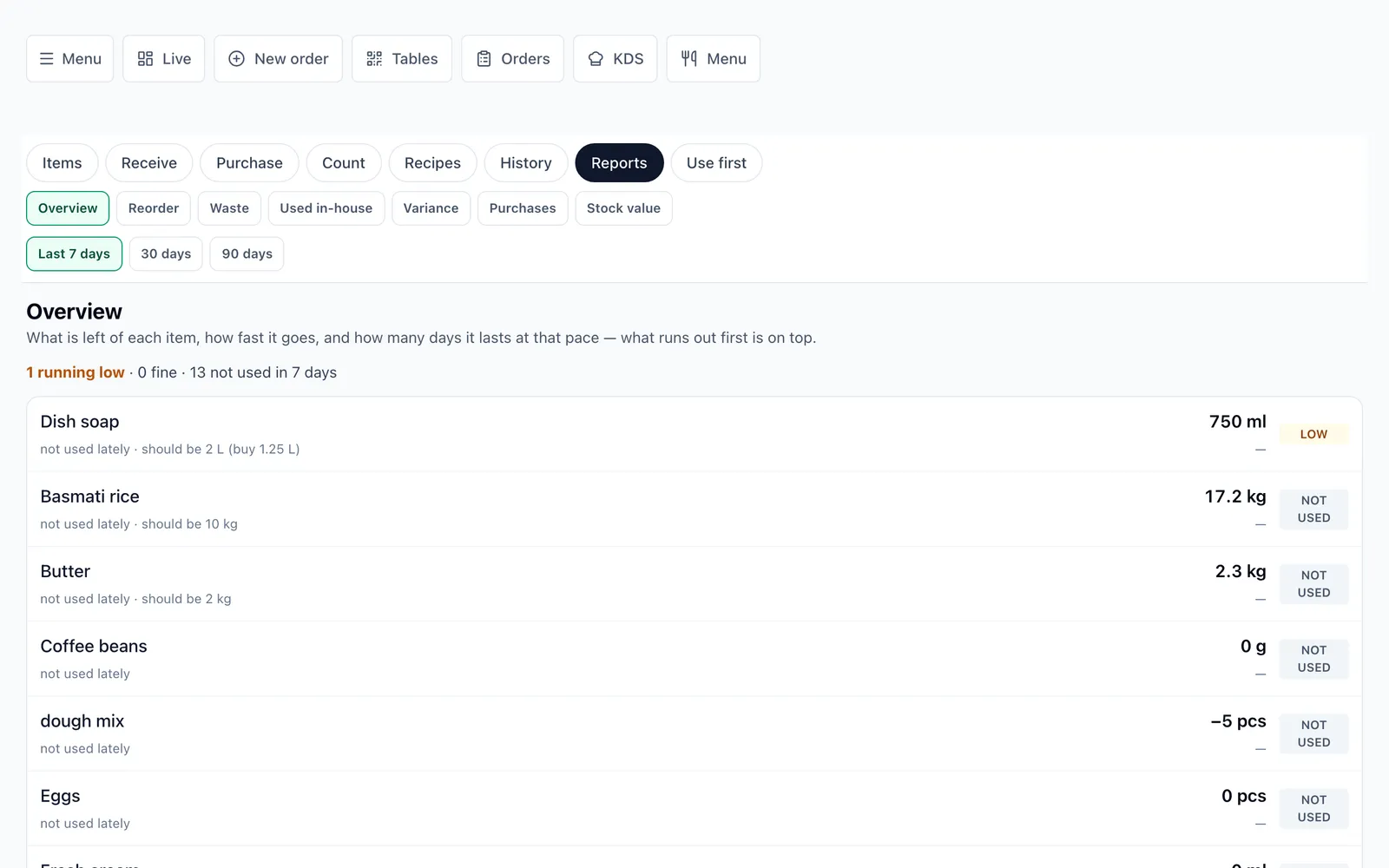The height and width of the screenshot is (868, 1389).
Task: Open the Receive tab
Action: pos(149,163)
